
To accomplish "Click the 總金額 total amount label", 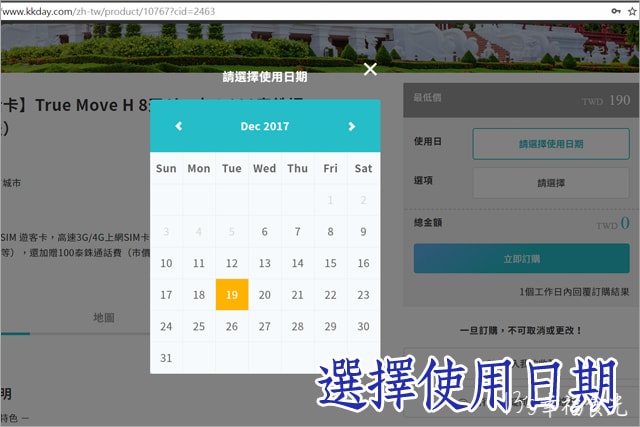I will tap(428, 222).
